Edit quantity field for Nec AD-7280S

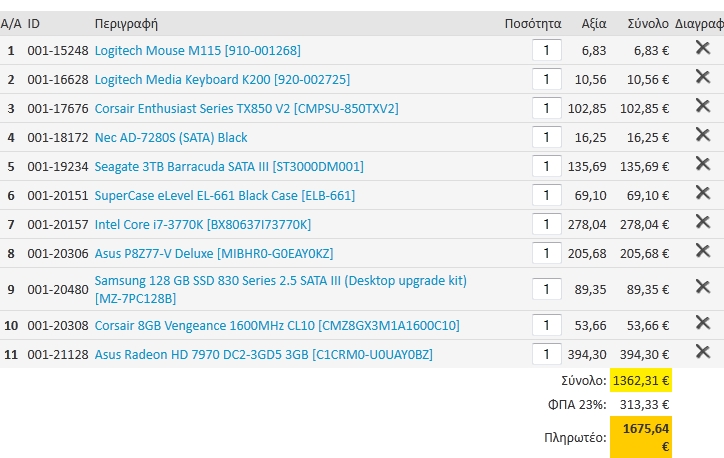pos(547,137)
